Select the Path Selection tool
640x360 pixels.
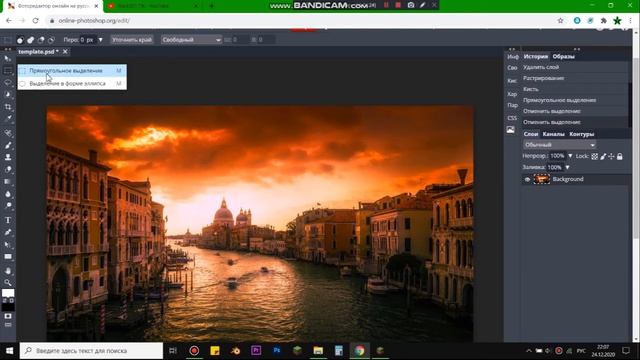coord(8,244)
